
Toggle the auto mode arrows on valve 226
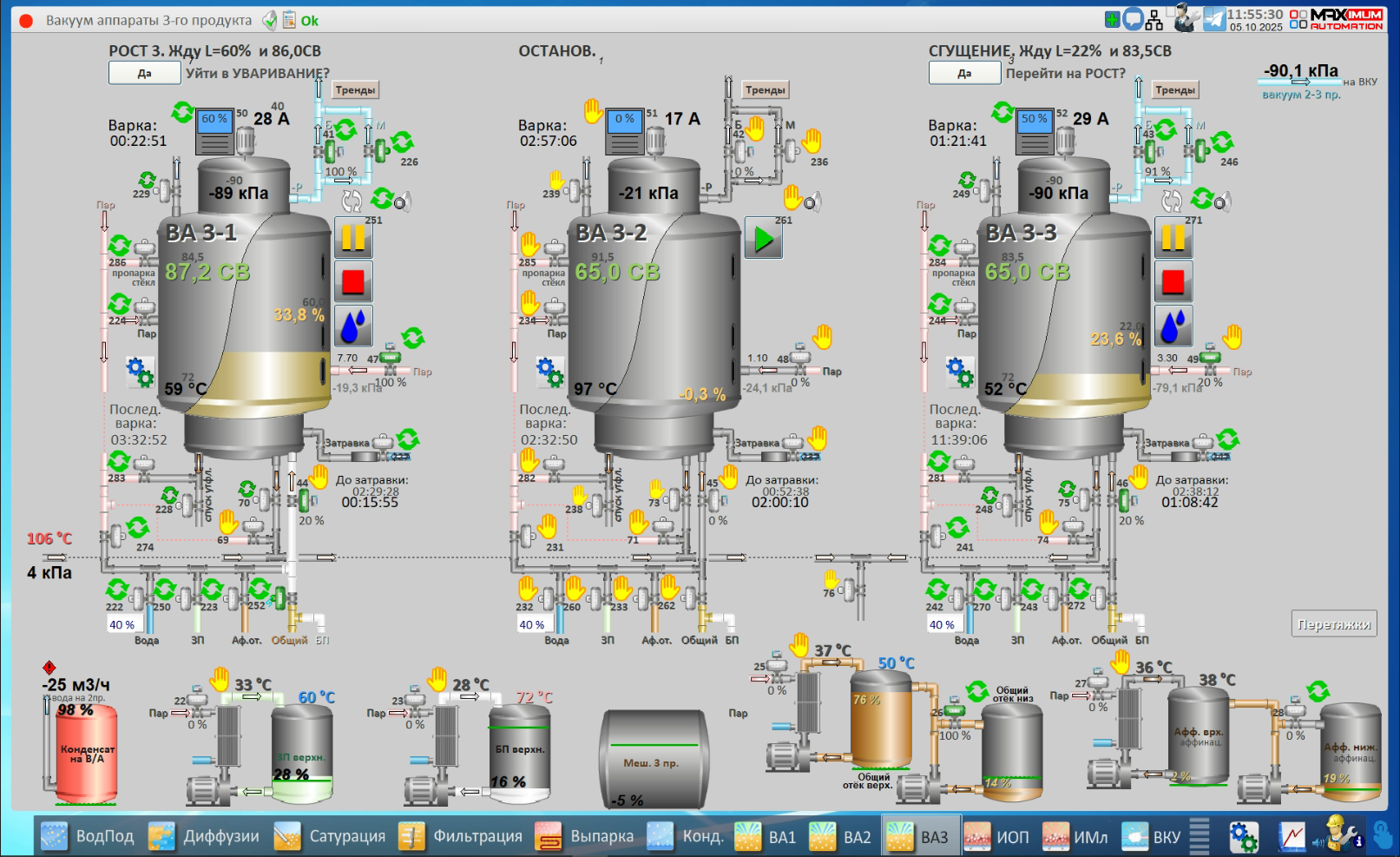(402, 142)
